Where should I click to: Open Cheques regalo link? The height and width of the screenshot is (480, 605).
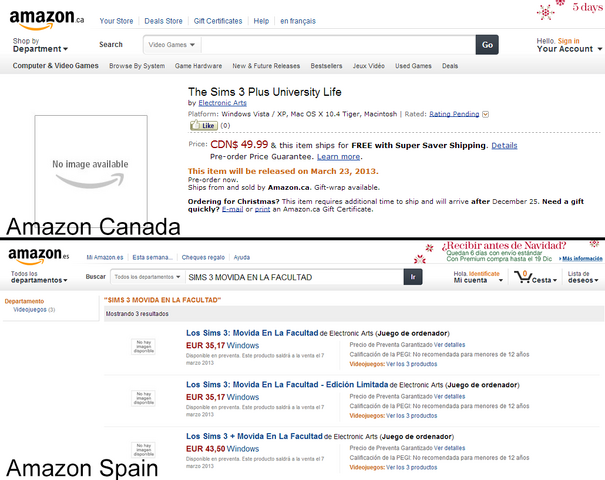pos(203,257)
